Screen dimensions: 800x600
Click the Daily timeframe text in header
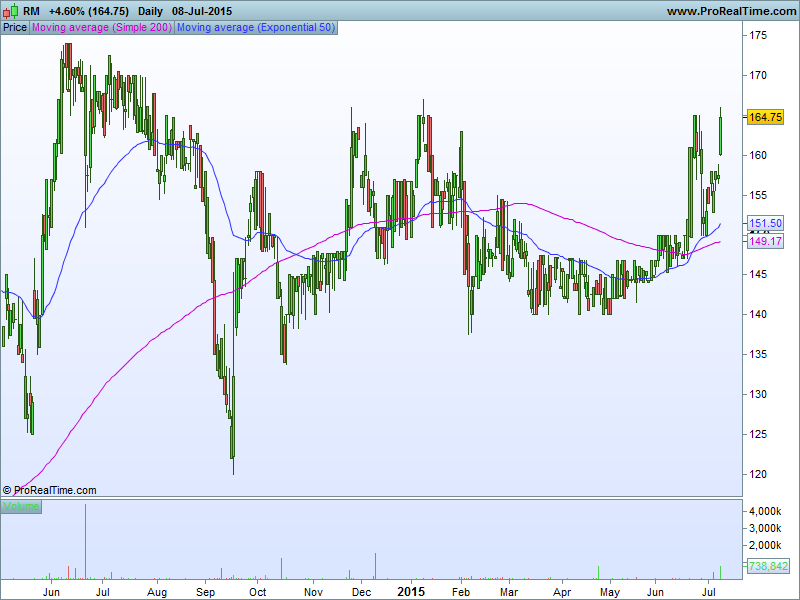(150, 11)
